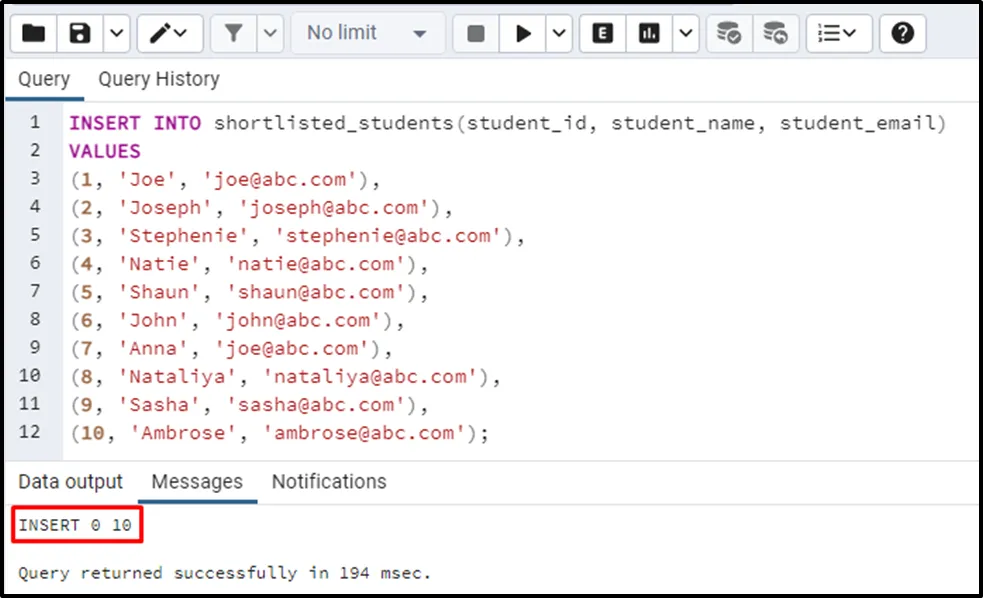
Task: Expand the filter options arrow
Action: pos(270,33)
